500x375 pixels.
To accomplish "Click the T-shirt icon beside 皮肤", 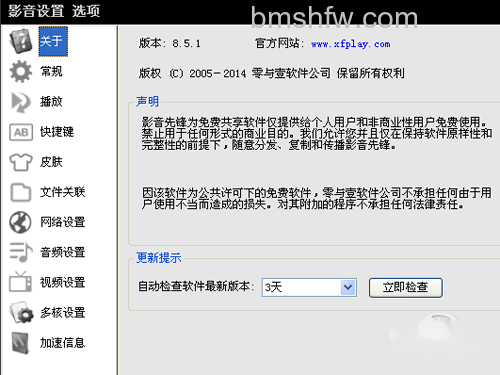I will (x=21, y=162).
